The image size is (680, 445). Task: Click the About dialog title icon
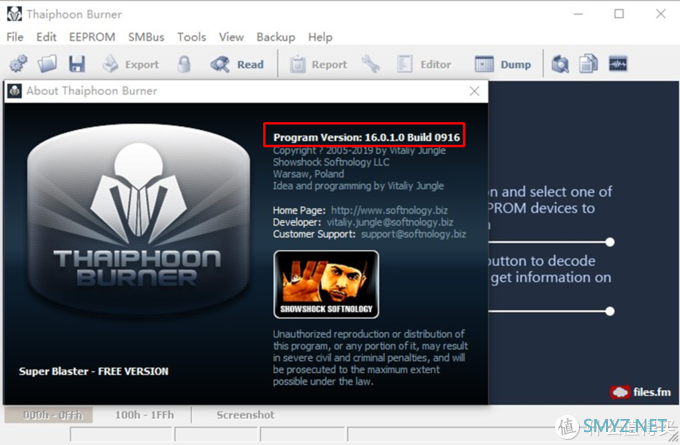tap(15, 91)
